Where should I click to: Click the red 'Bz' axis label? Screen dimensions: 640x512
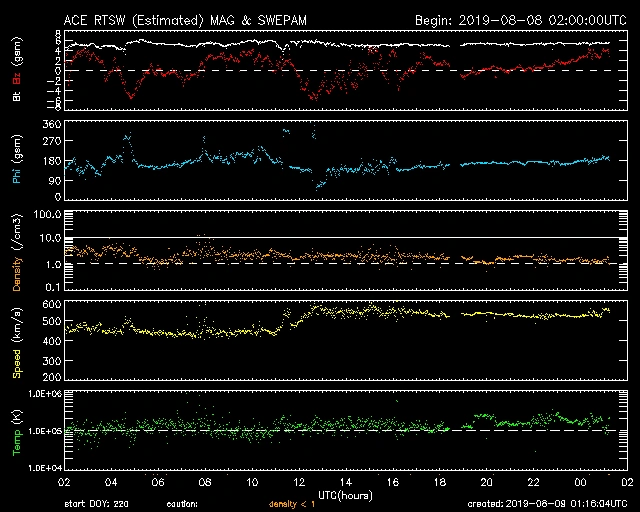point(17,76)
